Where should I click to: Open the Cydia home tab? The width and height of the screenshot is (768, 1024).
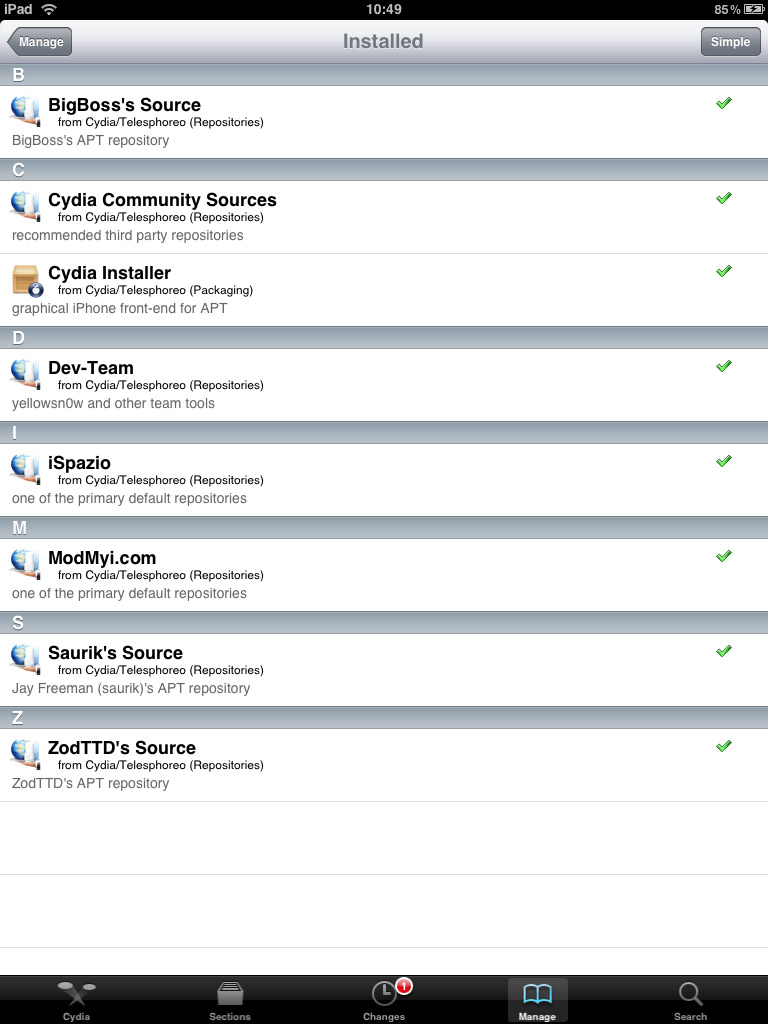(76, 1000)
